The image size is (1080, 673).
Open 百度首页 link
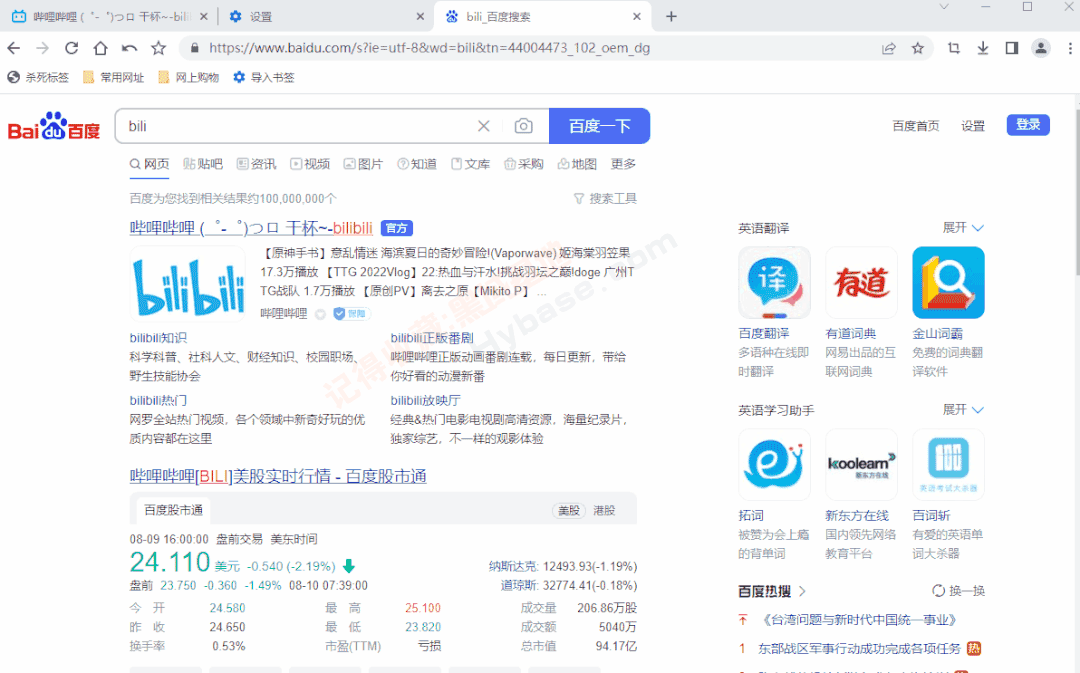[x=915, y=126]
